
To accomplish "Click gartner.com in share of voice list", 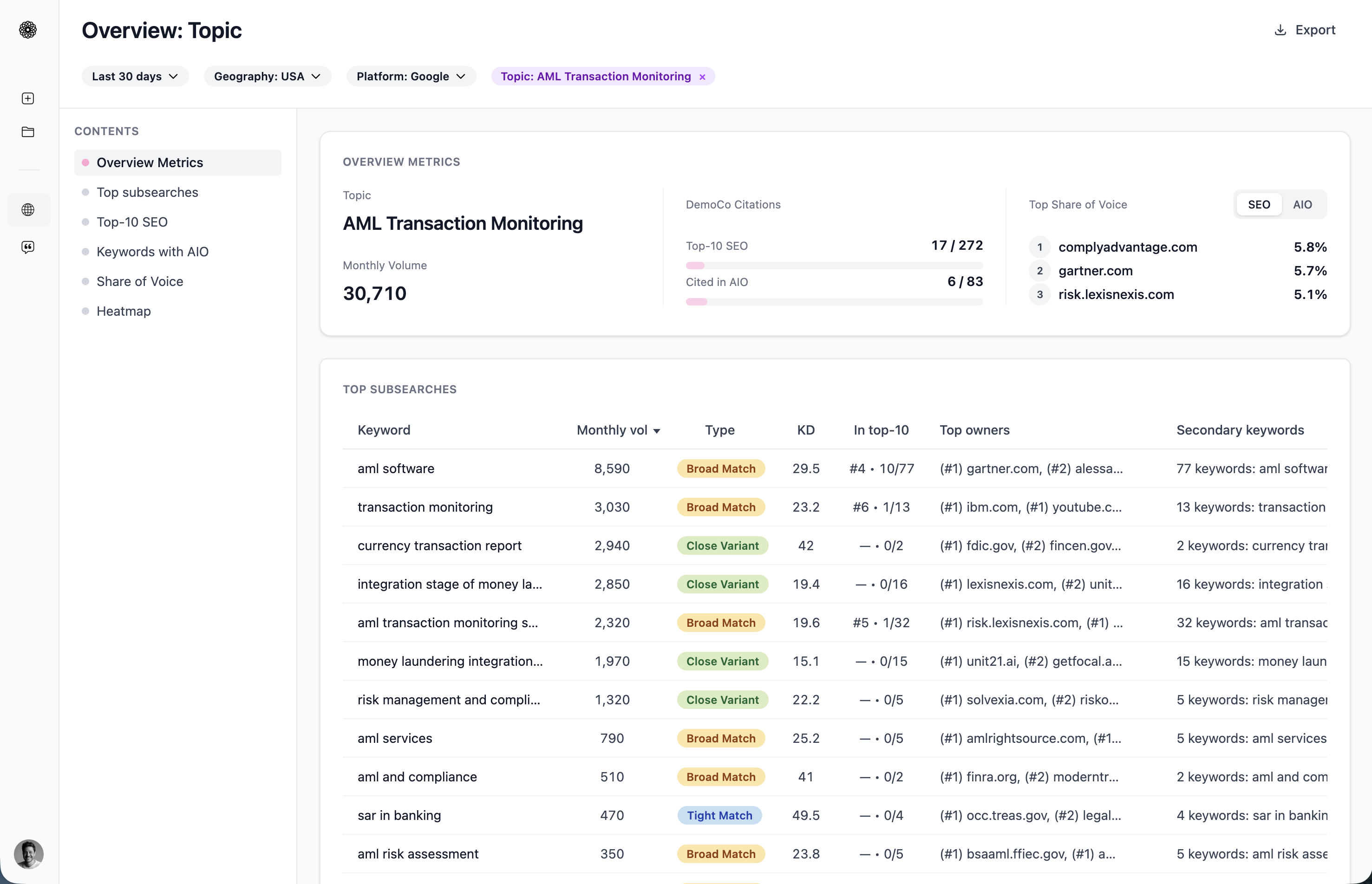I will click(x=1095, y=270).
